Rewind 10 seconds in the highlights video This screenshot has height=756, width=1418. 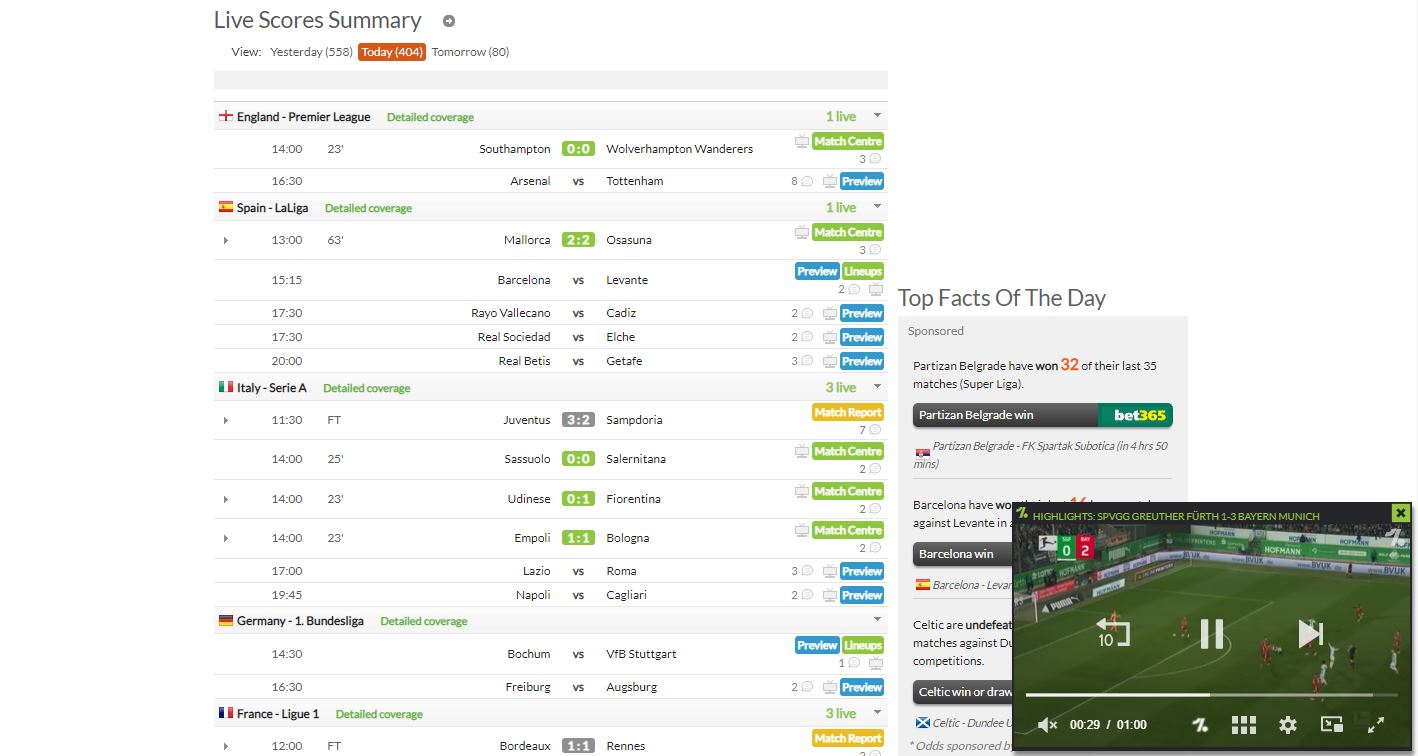pos(1112,633)
